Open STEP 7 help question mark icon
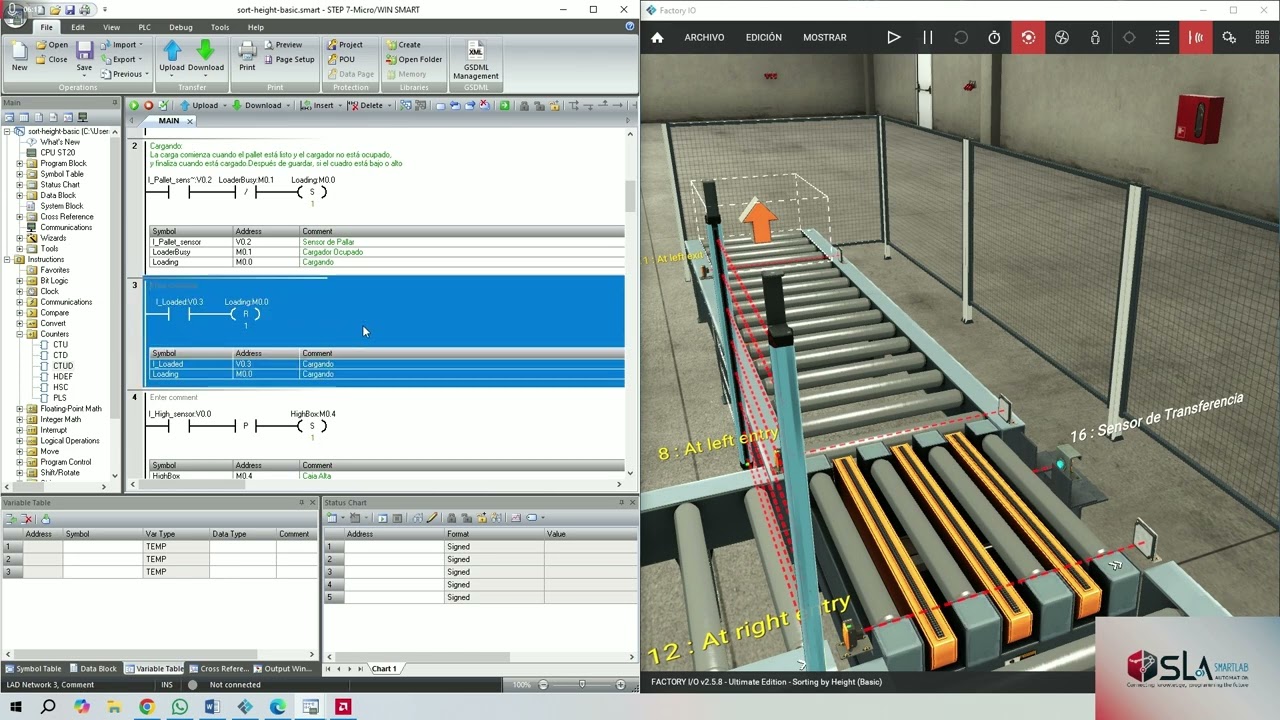Screen dimensions: 1280x720 click(x=630, y=27)
